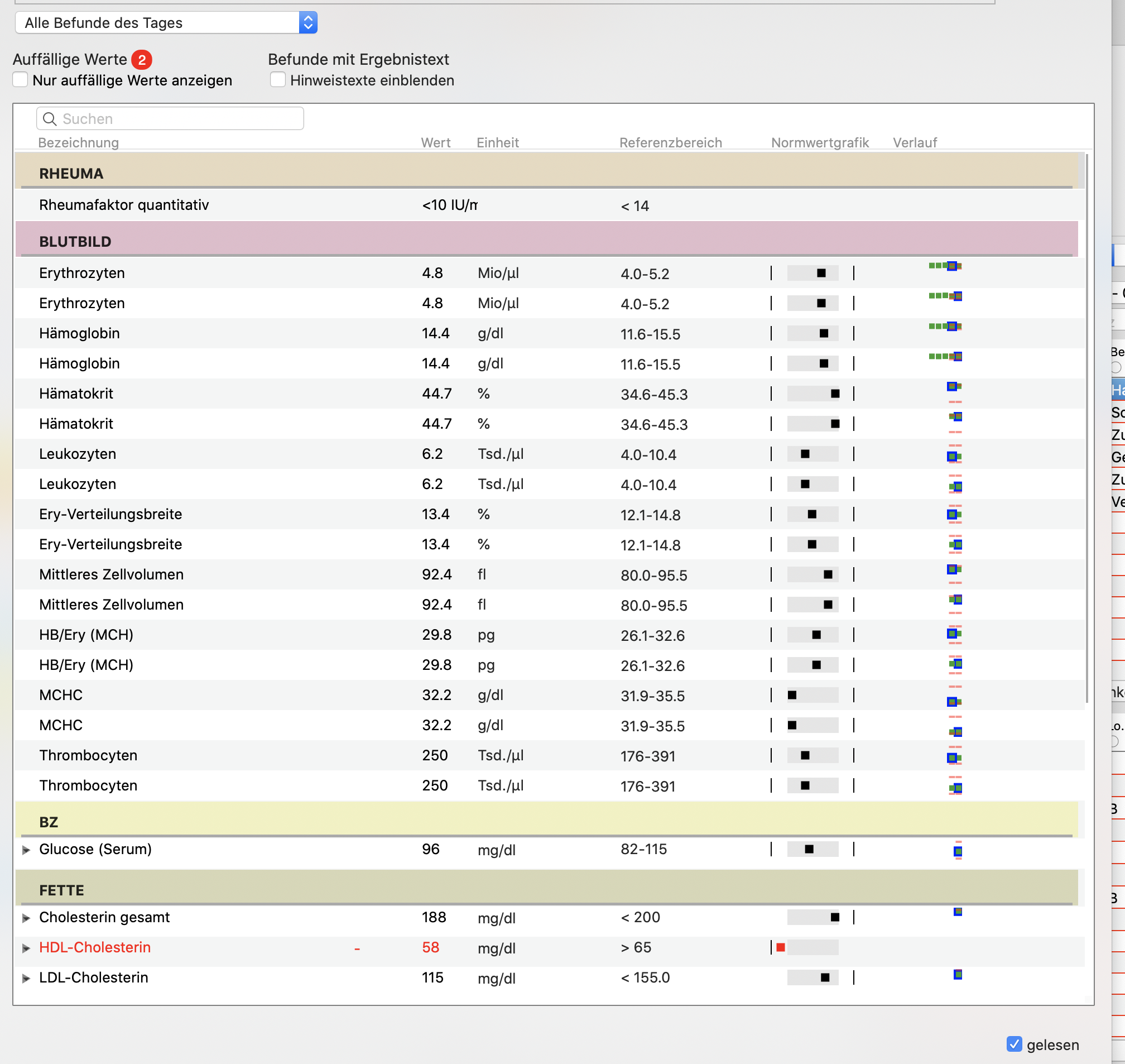The width and height of the screenshot is (1125, 1064).
Task: Click the Verlauf column header
Action: coord(915,142)
